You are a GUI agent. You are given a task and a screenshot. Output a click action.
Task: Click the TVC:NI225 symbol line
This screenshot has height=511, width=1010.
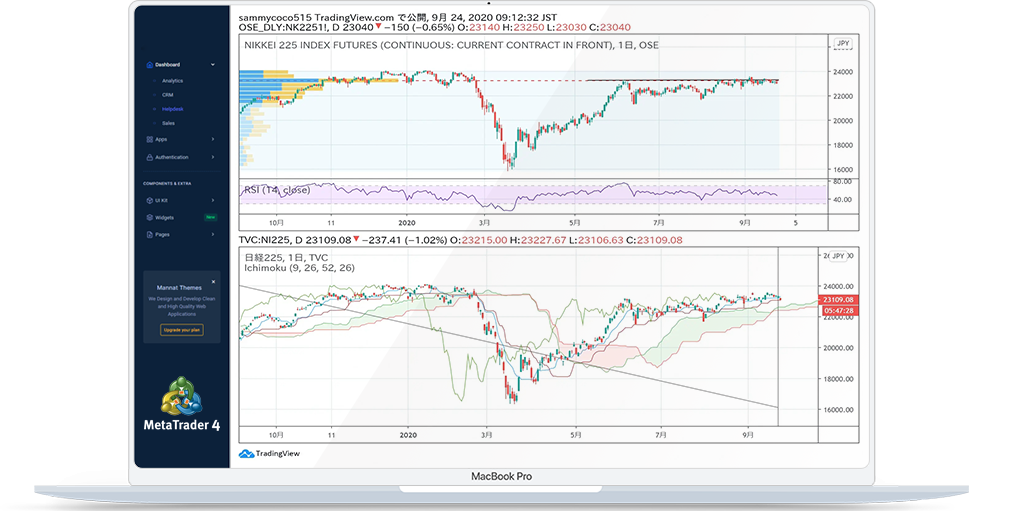coord(461,240)
